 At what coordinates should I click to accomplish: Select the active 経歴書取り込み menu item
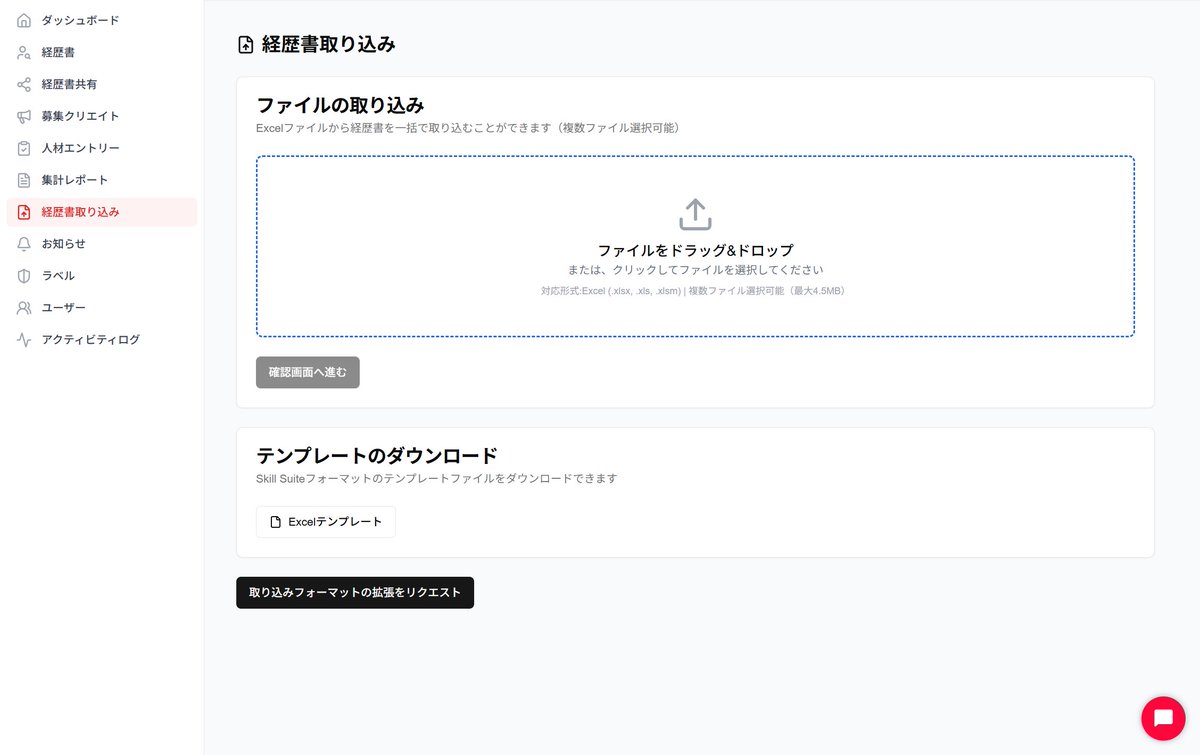[102, 212]
